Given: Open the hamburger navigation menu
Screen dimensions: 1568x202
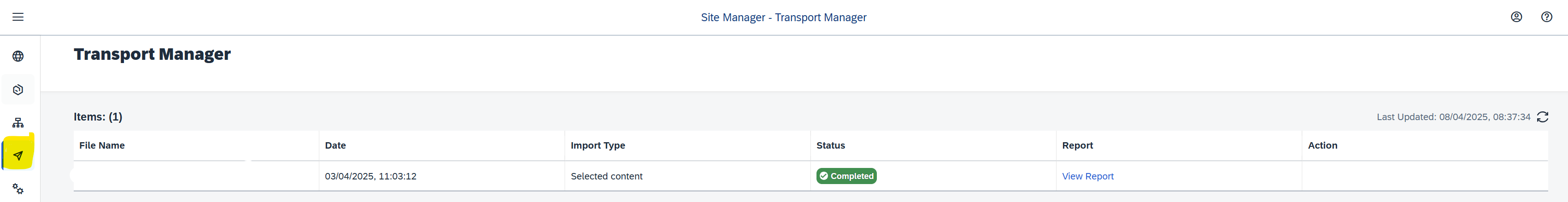Looking at the screenshot, I should [18, 17].
